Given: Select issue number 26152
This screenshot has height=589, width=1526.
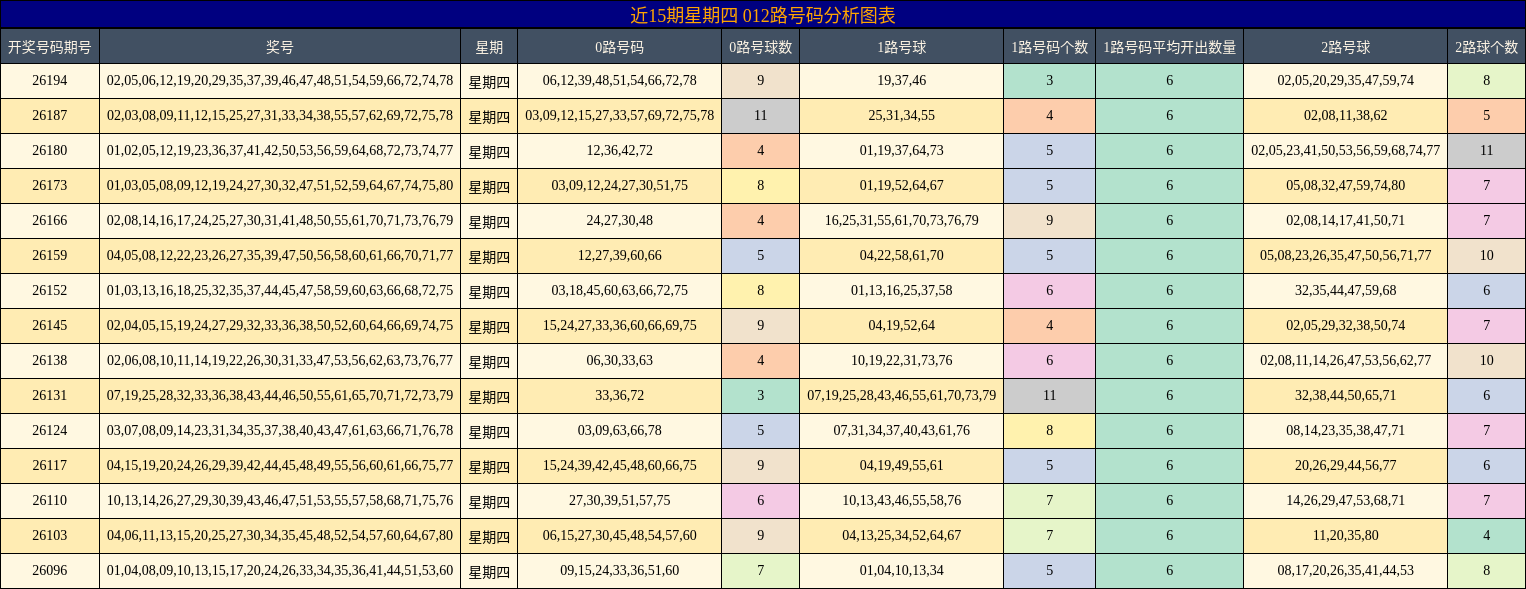Looking at the screenshot, I should pos(50,291).
